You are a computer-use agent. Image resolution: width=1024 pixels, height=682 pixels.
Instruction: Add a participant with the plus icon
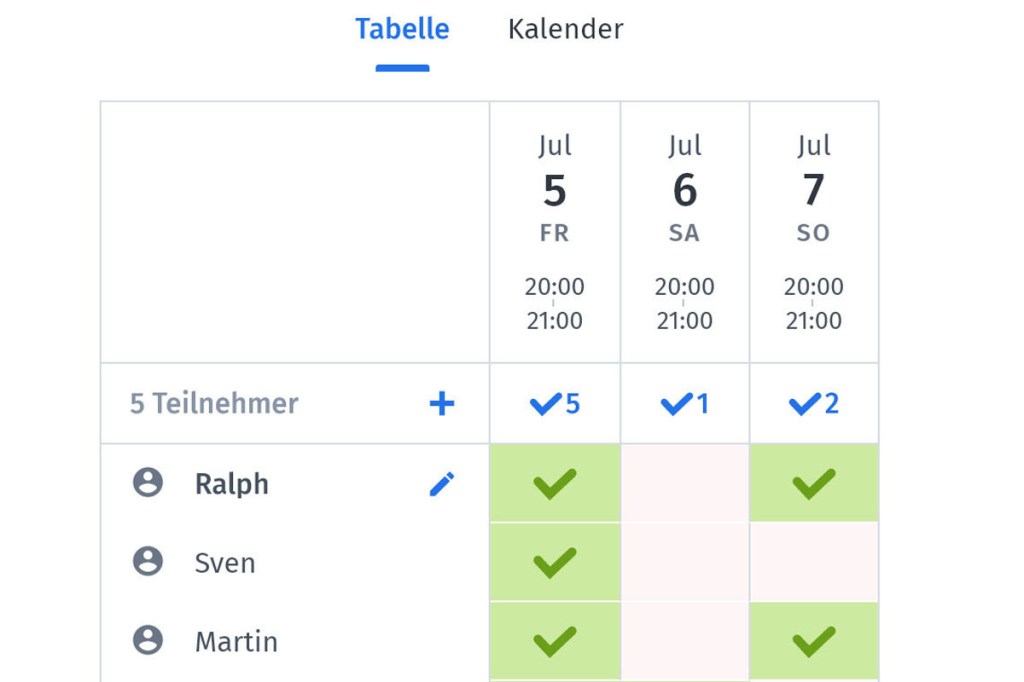point(441,403)
